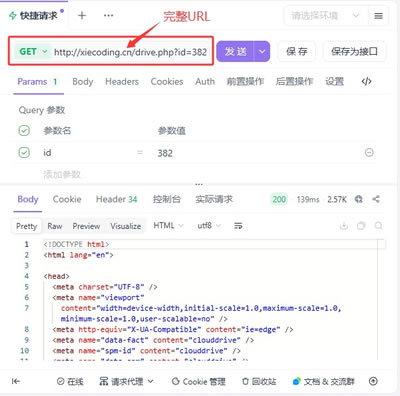Click the <head> line in the response code
Screen dimensions: 400x396
56,276
